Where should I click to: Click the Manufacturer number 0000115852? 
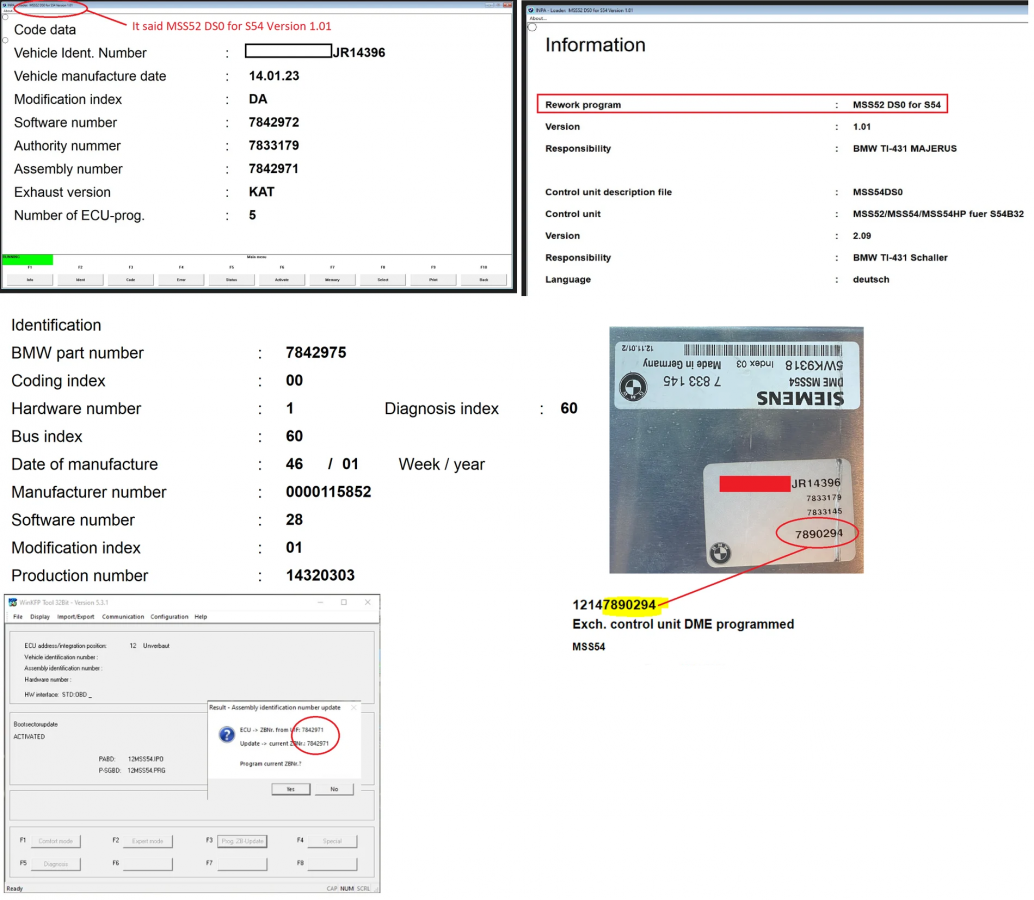(x=328, y=492)
